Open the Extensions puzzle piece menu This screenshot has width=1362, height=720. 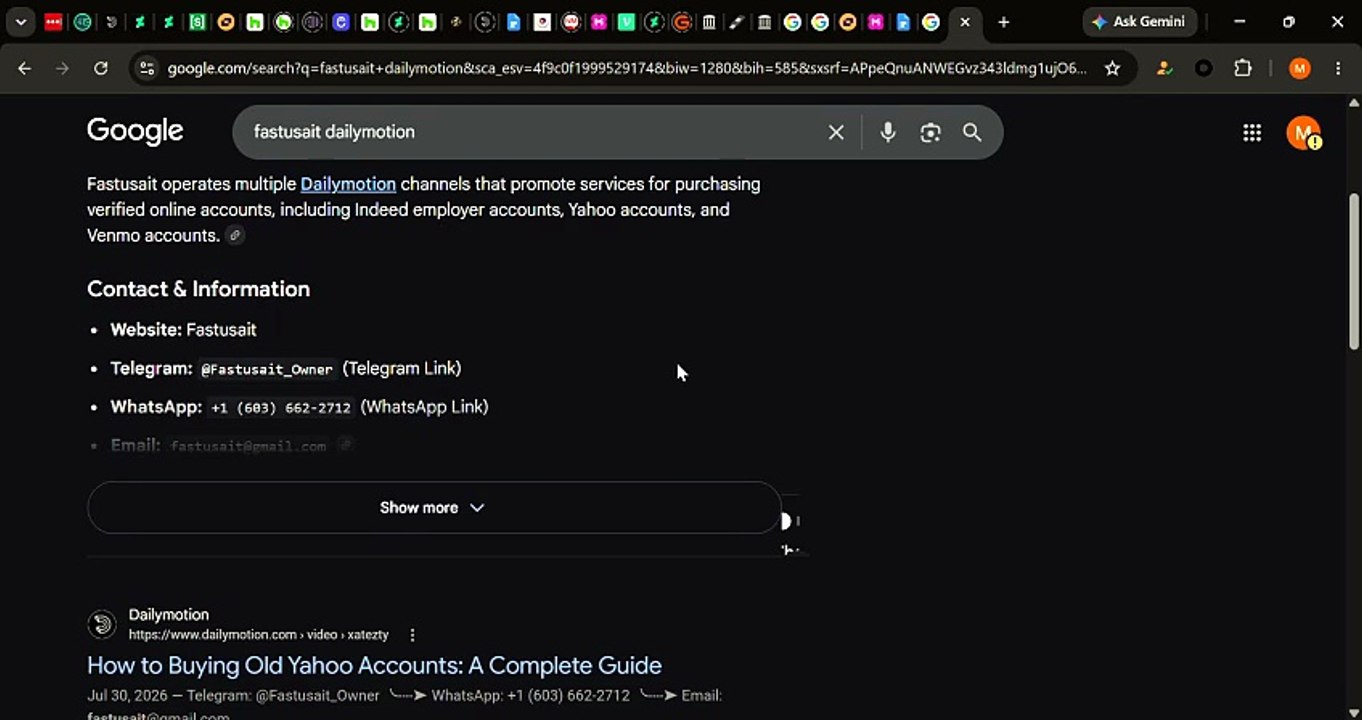[1243, 68]
